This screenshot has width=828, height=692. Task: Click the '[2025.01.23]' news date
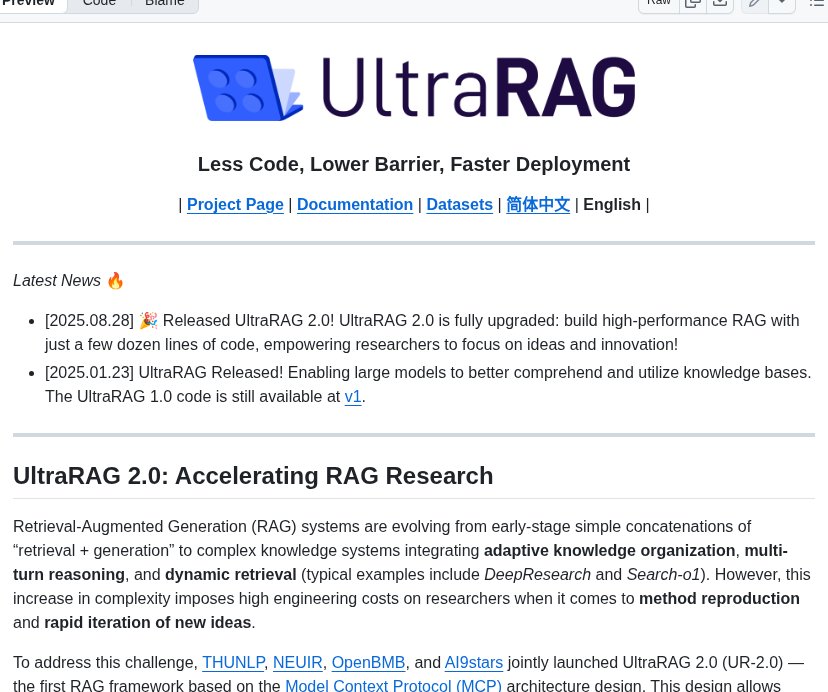pos(89,372)
